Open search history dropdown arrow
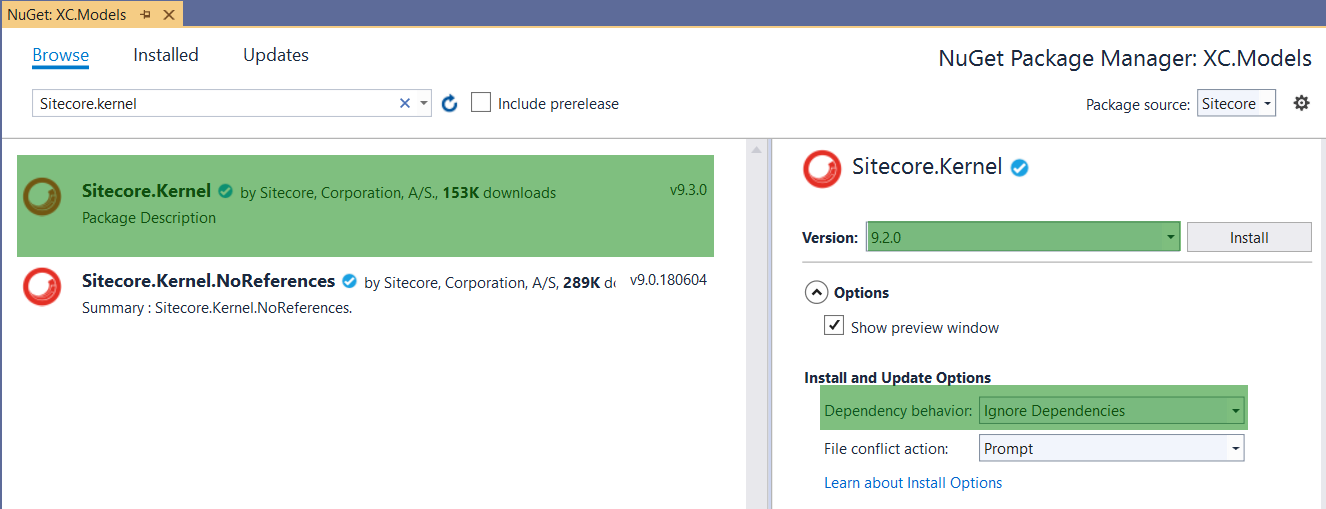The image size is (1326, 509). pos(424,103)
